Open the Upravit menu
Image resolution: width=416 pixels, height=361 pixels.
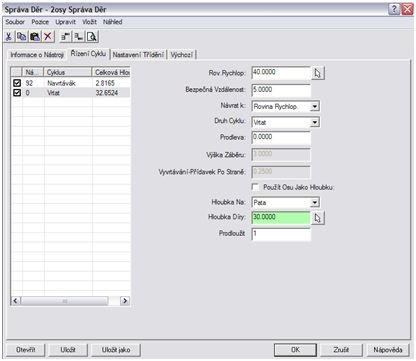point(65,22)
